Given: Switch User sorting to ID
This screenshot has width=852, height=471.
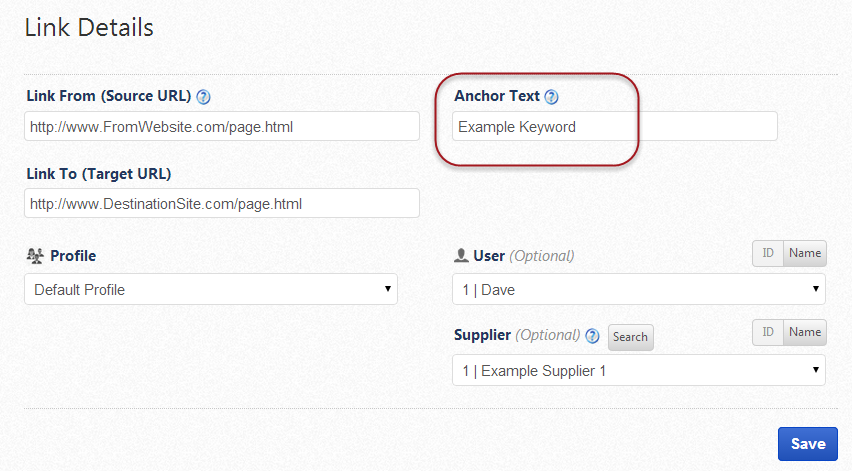Looking at the screenshot, I should [x=768, y=254].
